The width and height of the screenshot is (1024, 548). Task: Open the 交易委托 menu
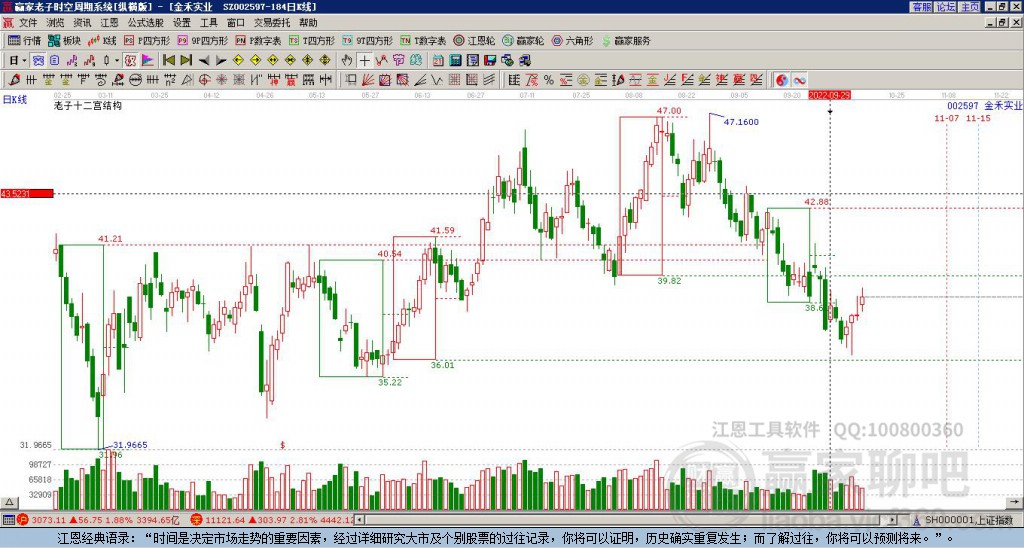[x=272, y=23]
